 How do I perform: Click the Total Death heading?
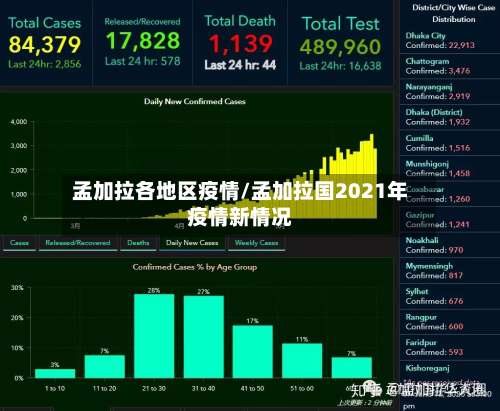240,21
